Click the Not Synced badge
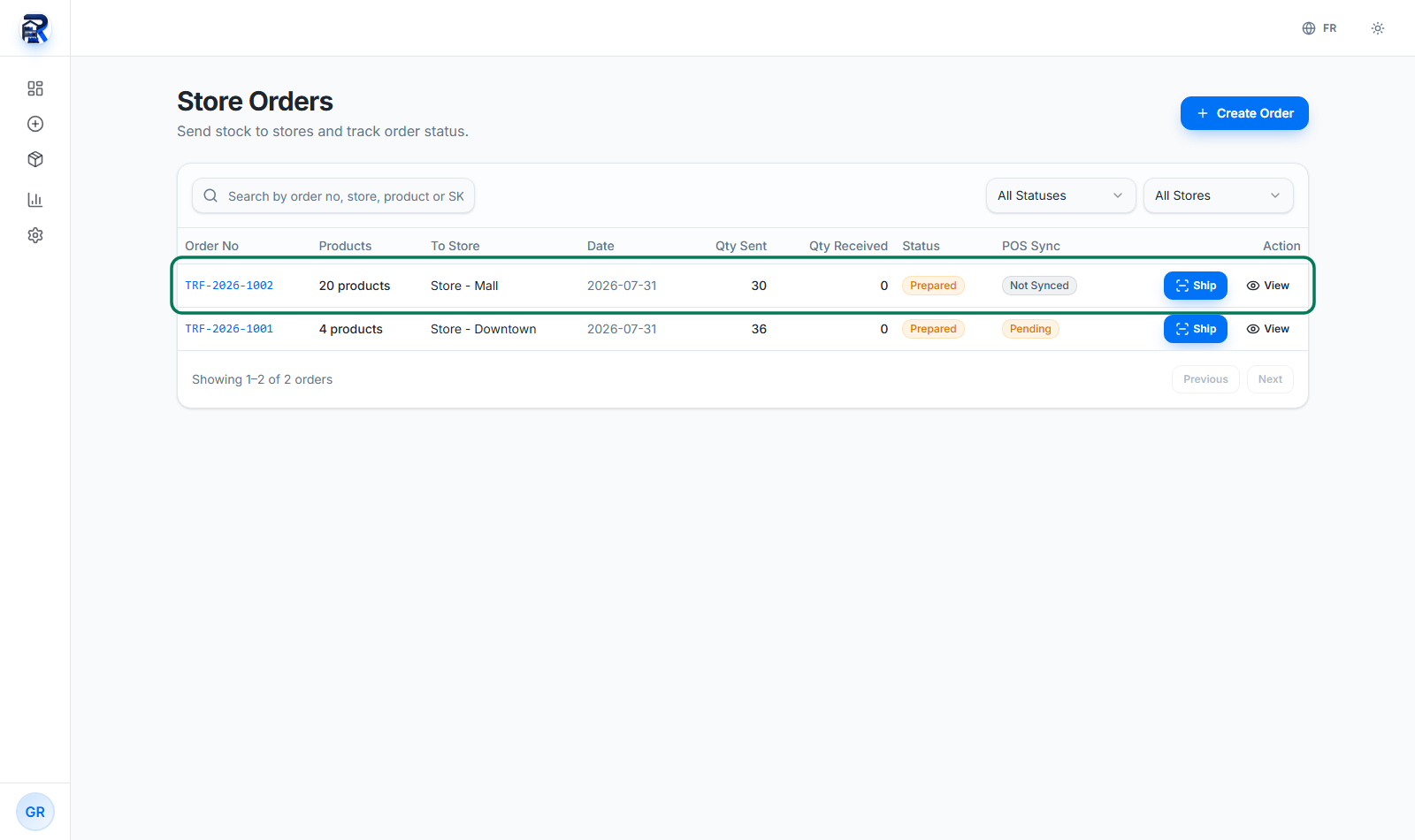 tap(1039, 286)
